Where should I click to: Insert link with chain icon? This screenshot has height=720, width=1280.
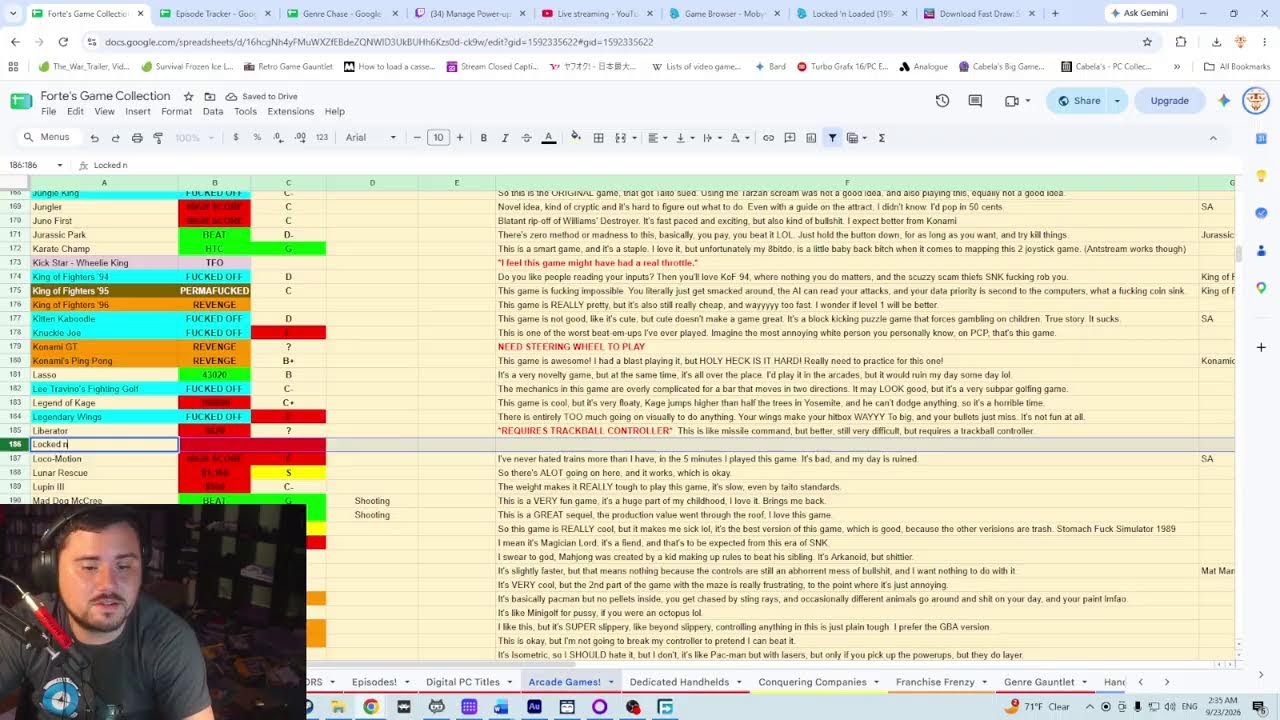[x=768, y=138]
